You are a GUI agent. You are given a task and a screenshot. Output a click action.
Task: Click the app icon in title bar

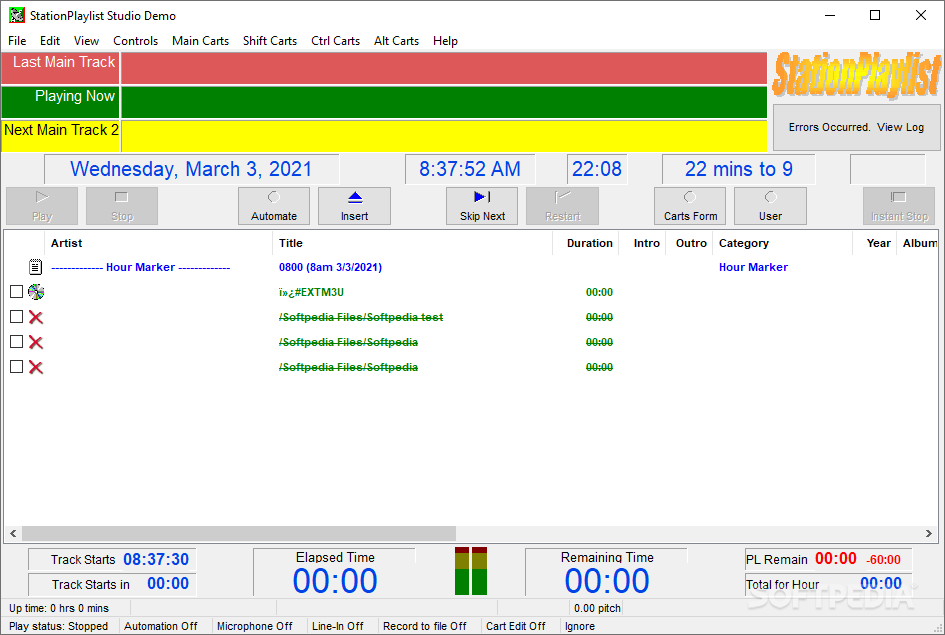(x=17, y=16)
